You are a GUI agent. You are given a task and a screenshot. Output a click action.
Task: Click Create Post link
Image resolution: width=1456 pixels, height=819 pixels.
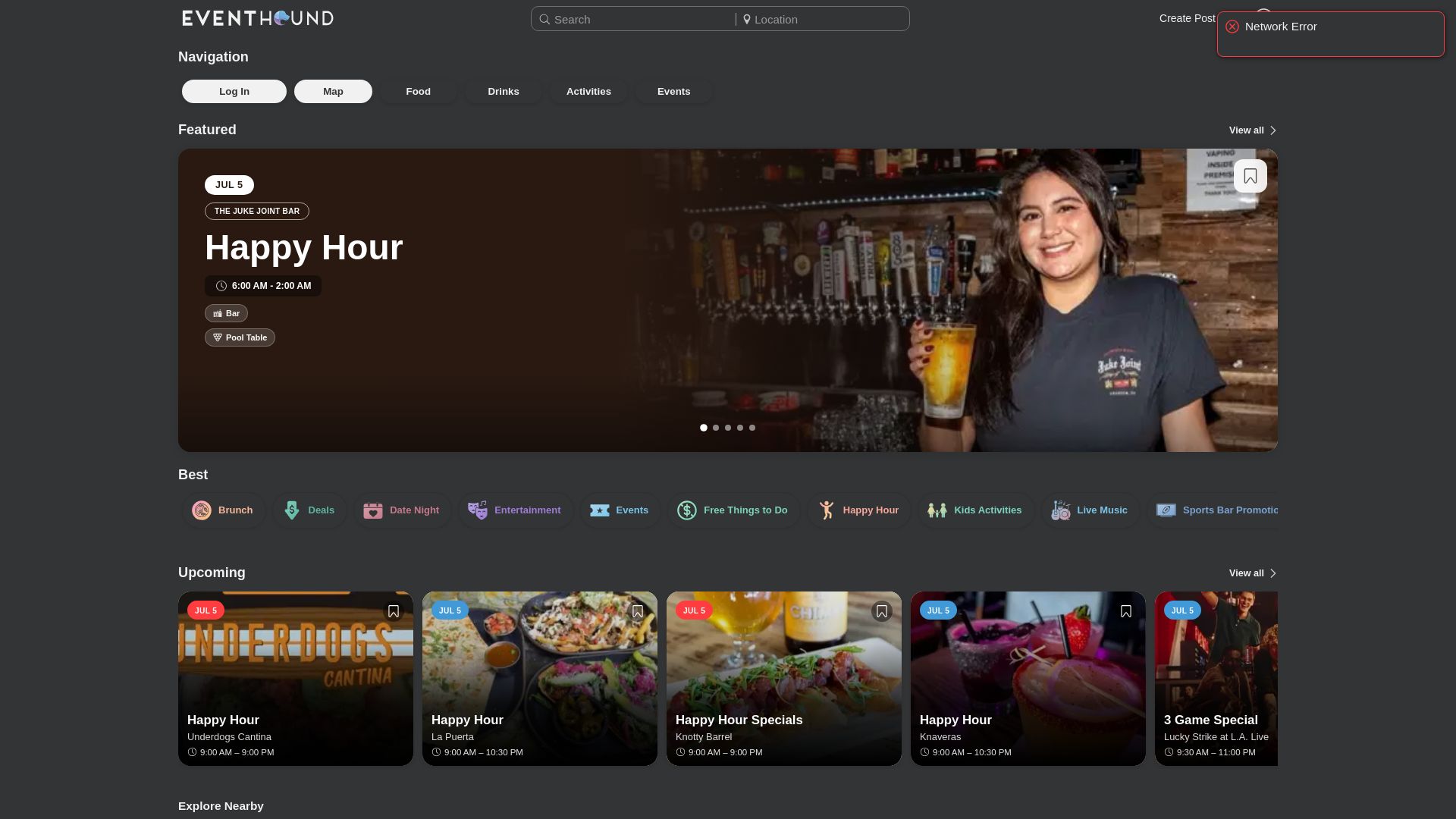1187,19
